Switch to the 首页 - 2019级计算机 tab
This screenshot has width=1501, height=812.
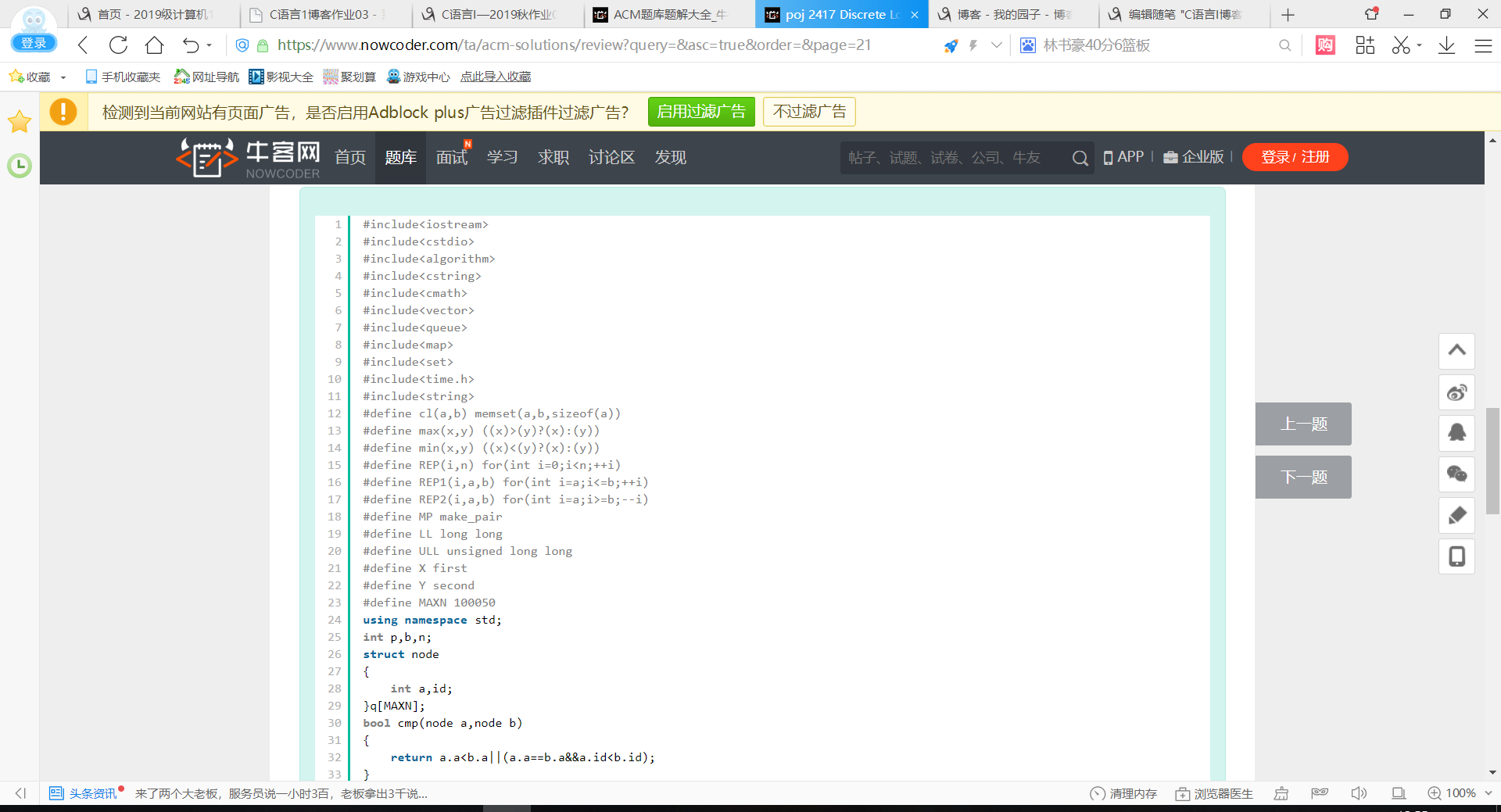point(154,15)
